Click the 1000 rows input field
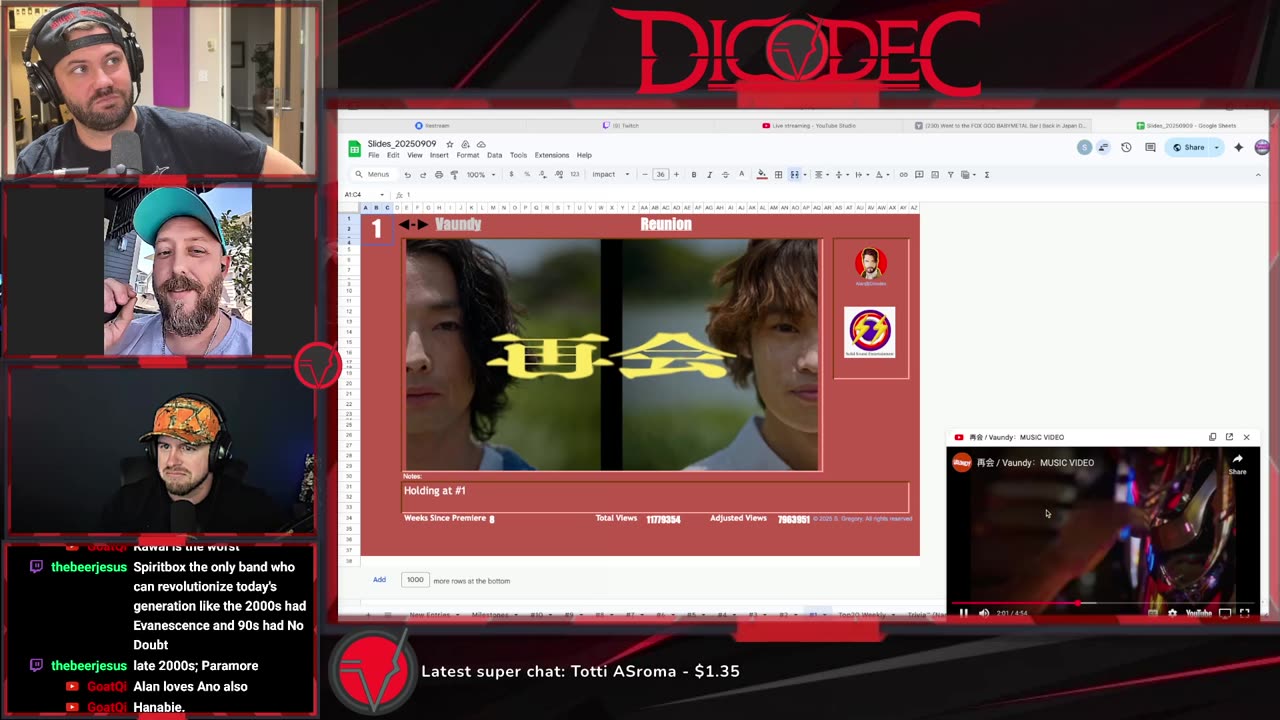This screenshot has width=1280, height=720. 415,580
